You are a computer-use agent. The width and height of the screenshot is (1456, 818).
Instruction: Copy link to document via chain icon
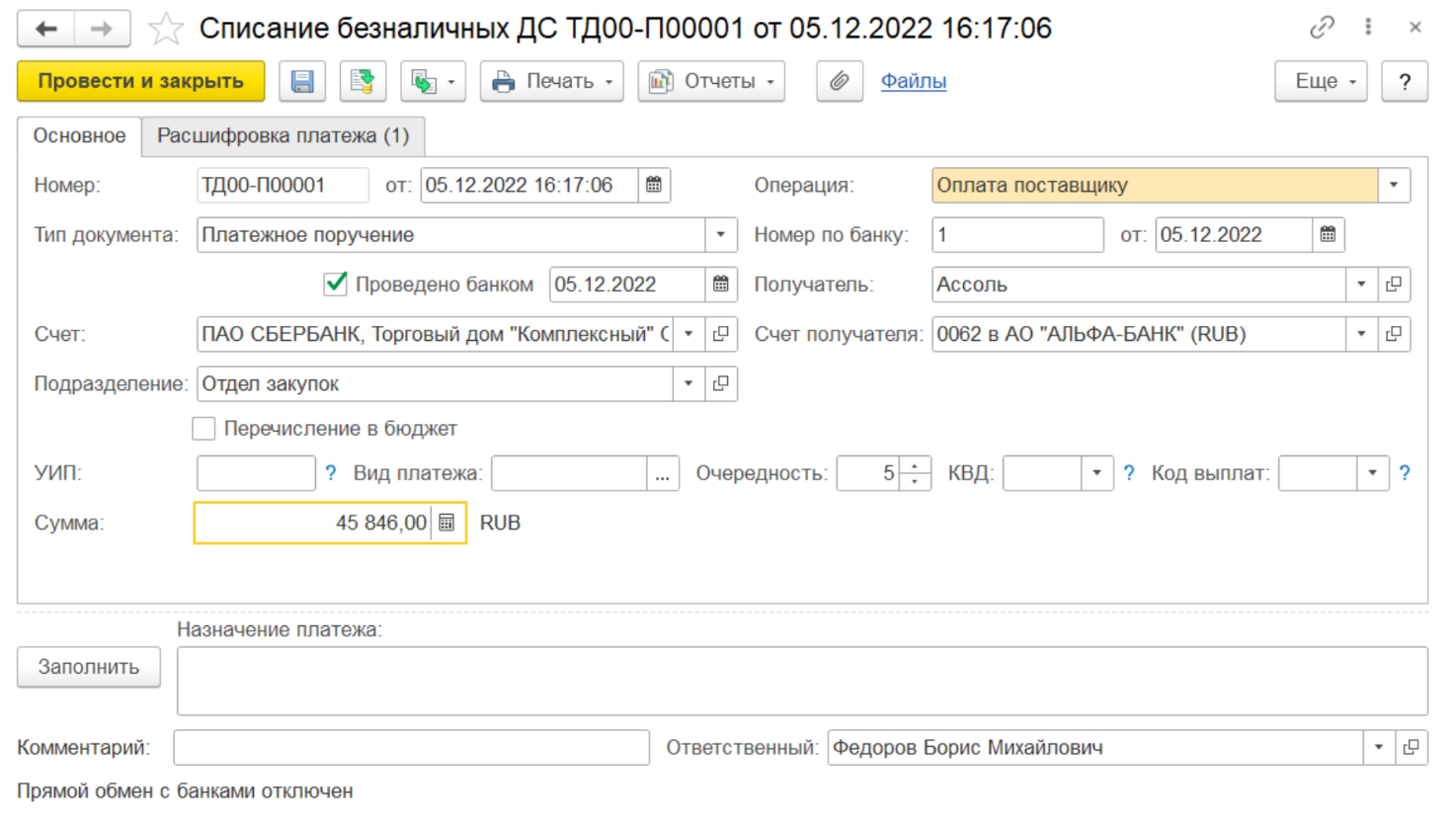click(1321, 28)
